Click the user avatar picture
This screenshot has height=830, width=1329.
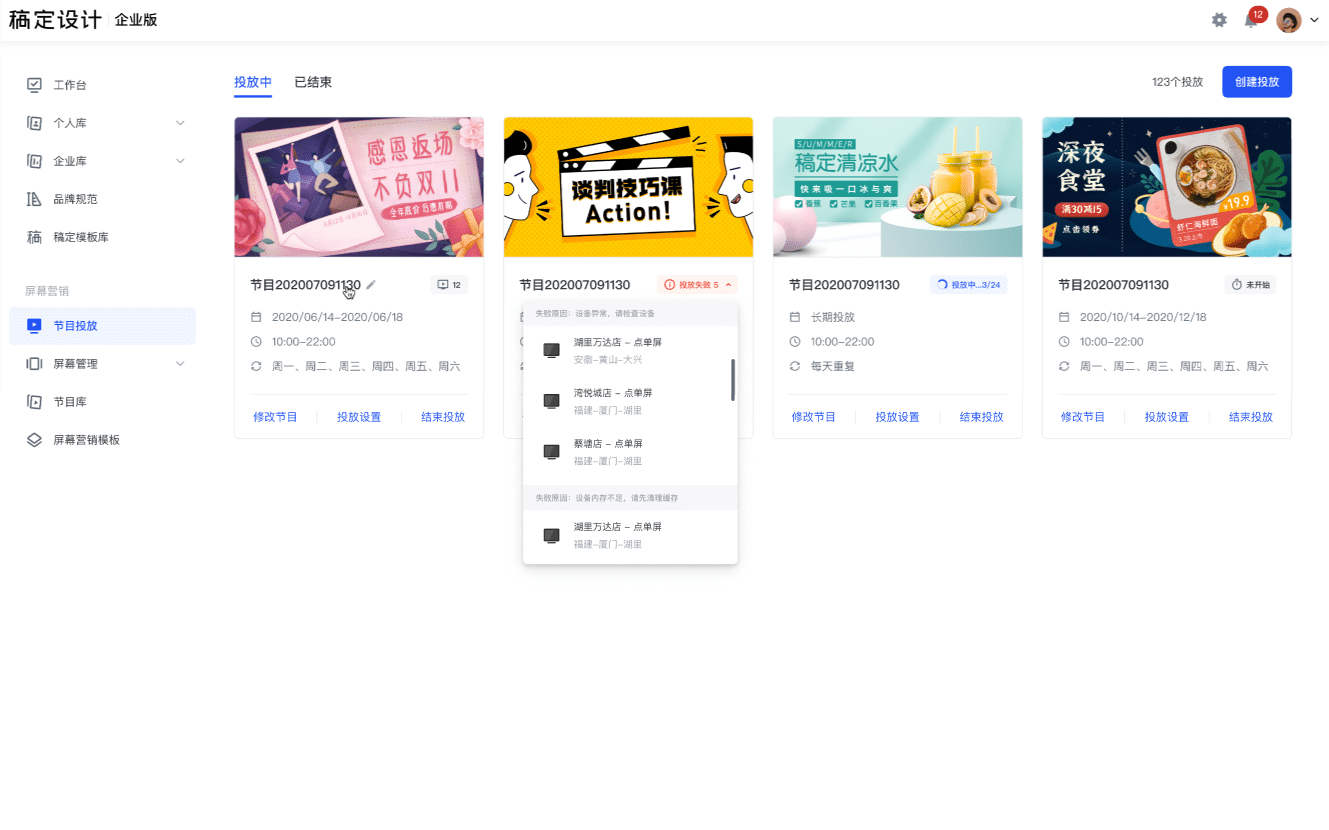tap(1289, 20)
